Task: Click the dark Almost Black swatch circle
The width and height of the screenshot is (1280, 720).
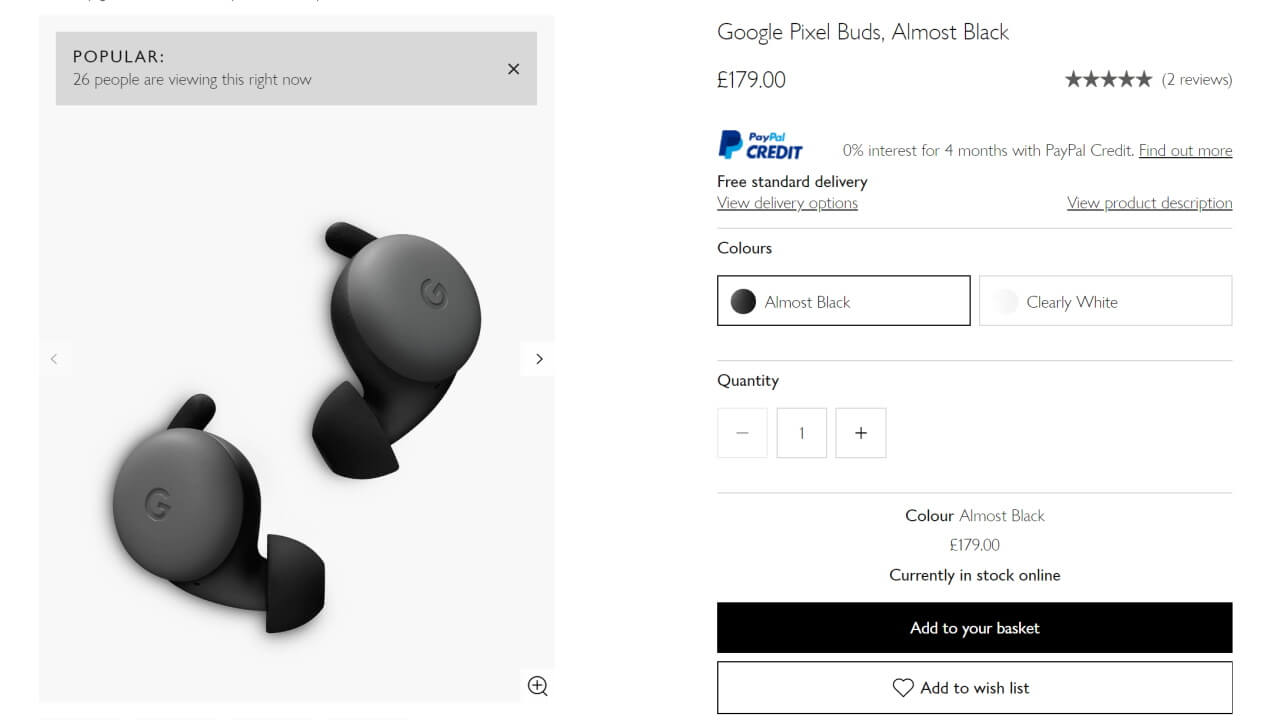Action: (743, 301)
